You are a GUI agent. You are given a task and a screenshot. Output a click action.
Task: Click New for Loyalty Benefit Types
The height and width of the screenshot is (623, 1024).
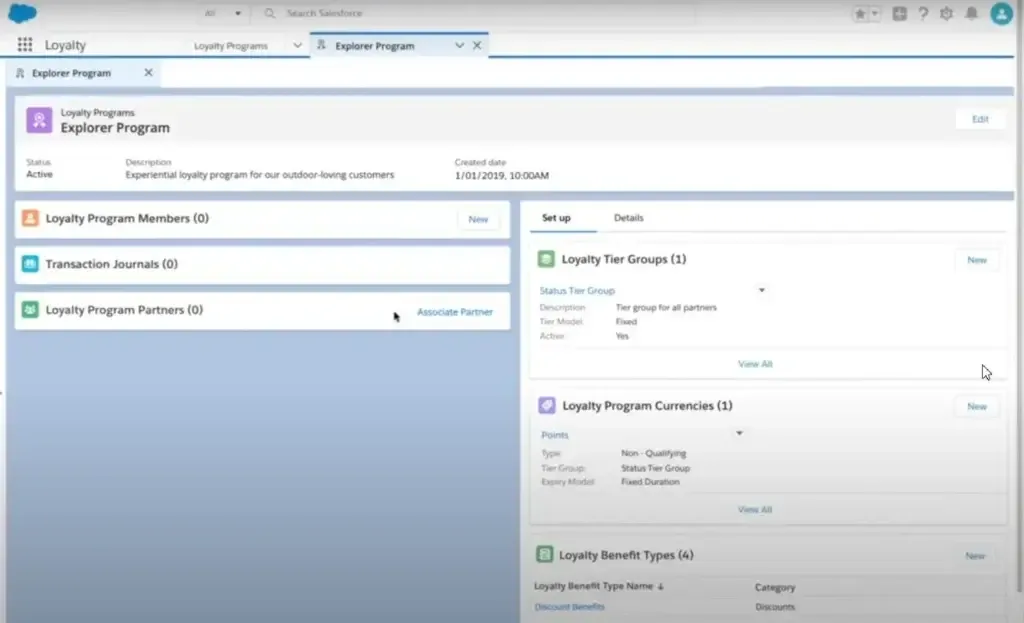(x=975, y=556)
